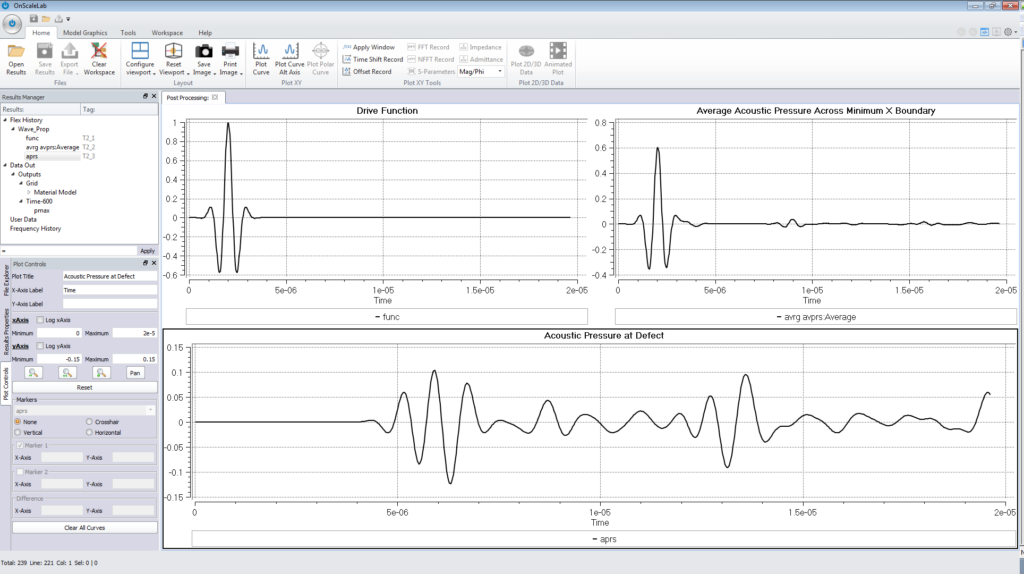This screenshot has width=1024, height=574.
Task: Open the Tools ribbon tab
Action: pyautogui.click(x=128, y=33)
